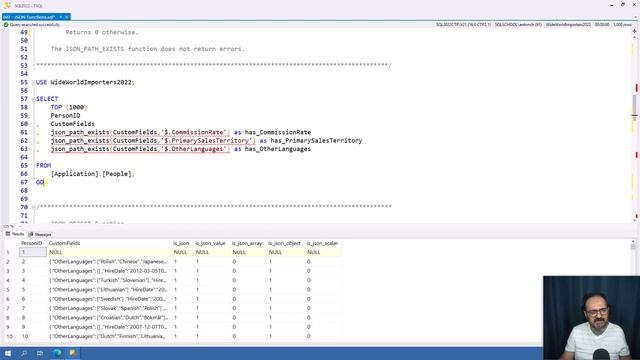Viewport: 640px width, 360px height.
Task: Click the PersonID column header
Action: point(32,243)
